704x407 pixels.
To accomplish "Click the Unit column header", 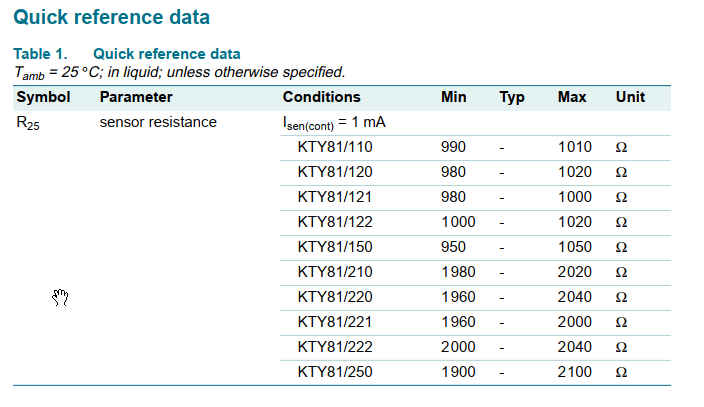I will point(630,97).
